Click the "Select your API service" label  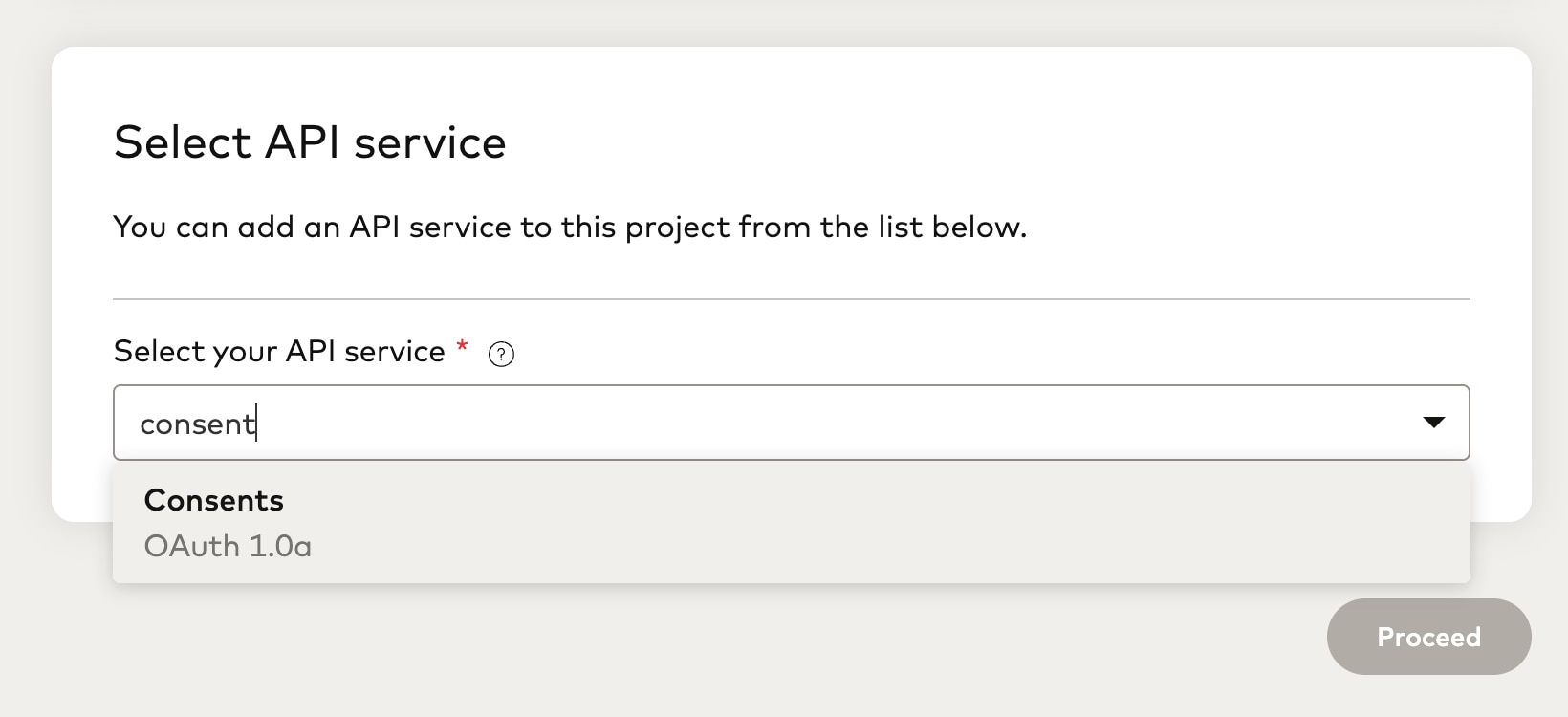click(x=279, y=351)
